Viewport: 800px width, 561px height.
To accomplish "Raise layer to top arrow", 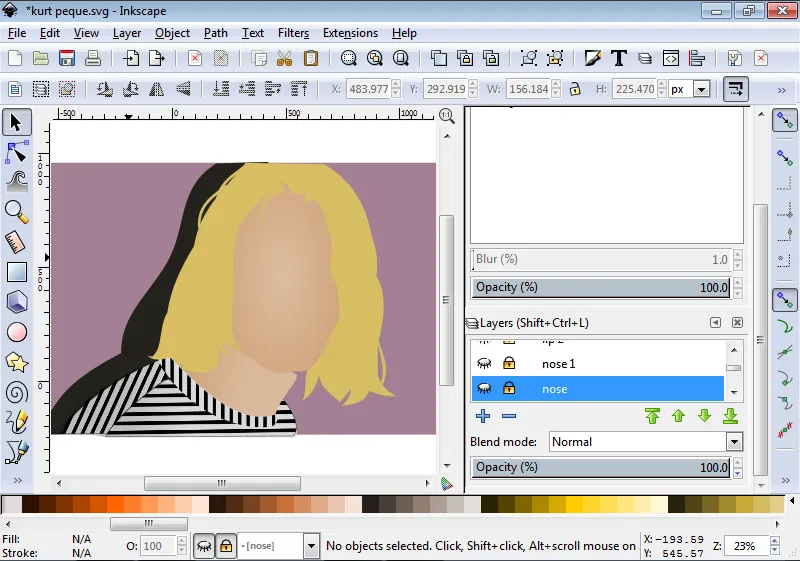I will point(652,416).
